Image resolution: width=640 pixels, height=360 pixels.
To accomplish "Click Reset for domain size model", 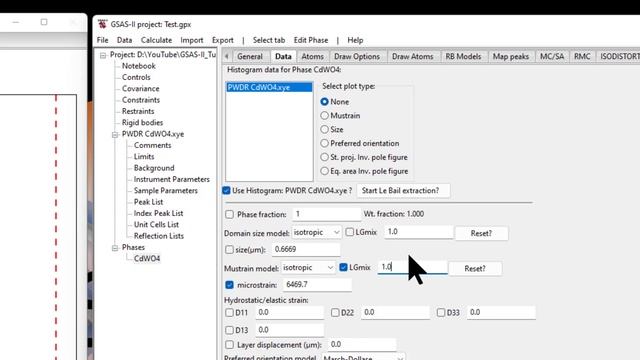I will pos(481,233).
